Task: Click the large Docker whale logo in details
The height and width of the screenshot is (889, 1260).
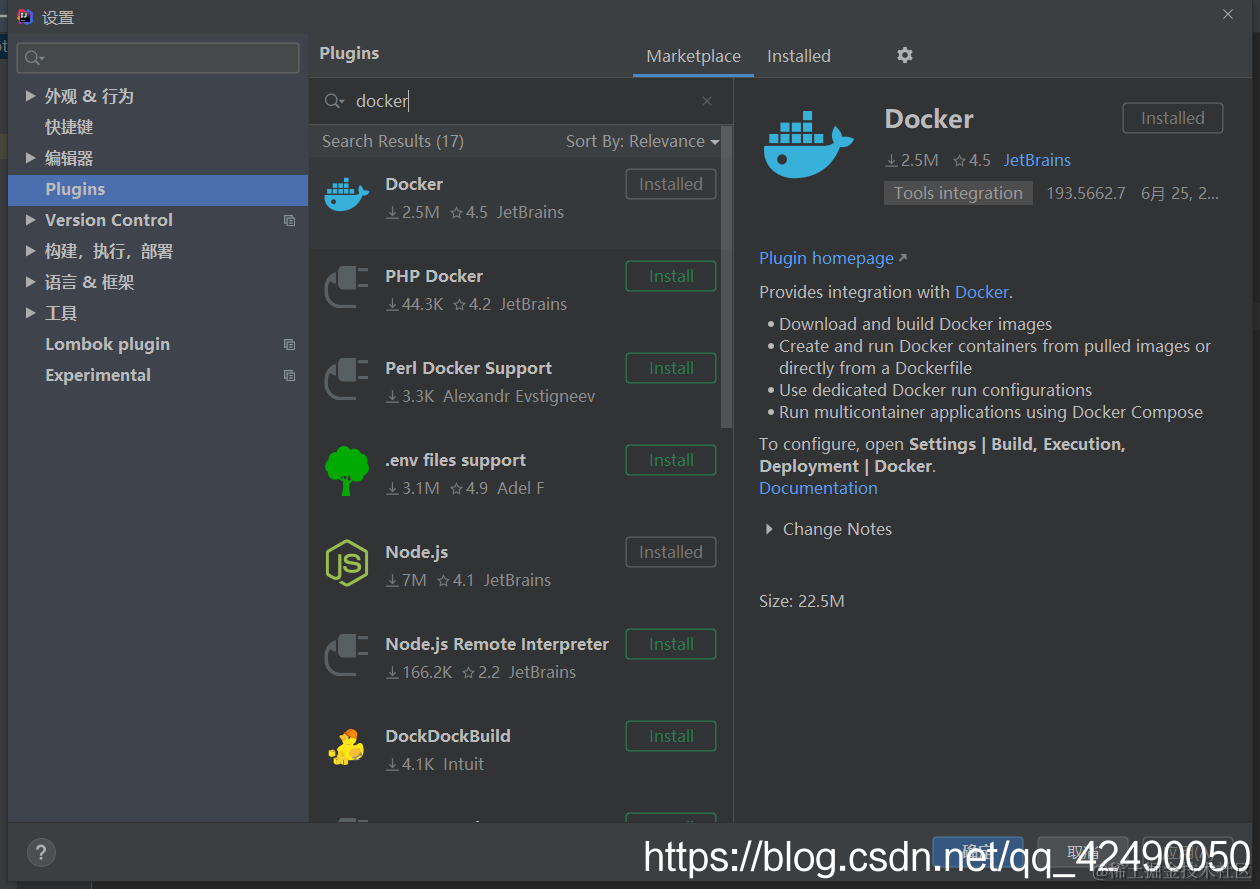Action: pos(808,145)
